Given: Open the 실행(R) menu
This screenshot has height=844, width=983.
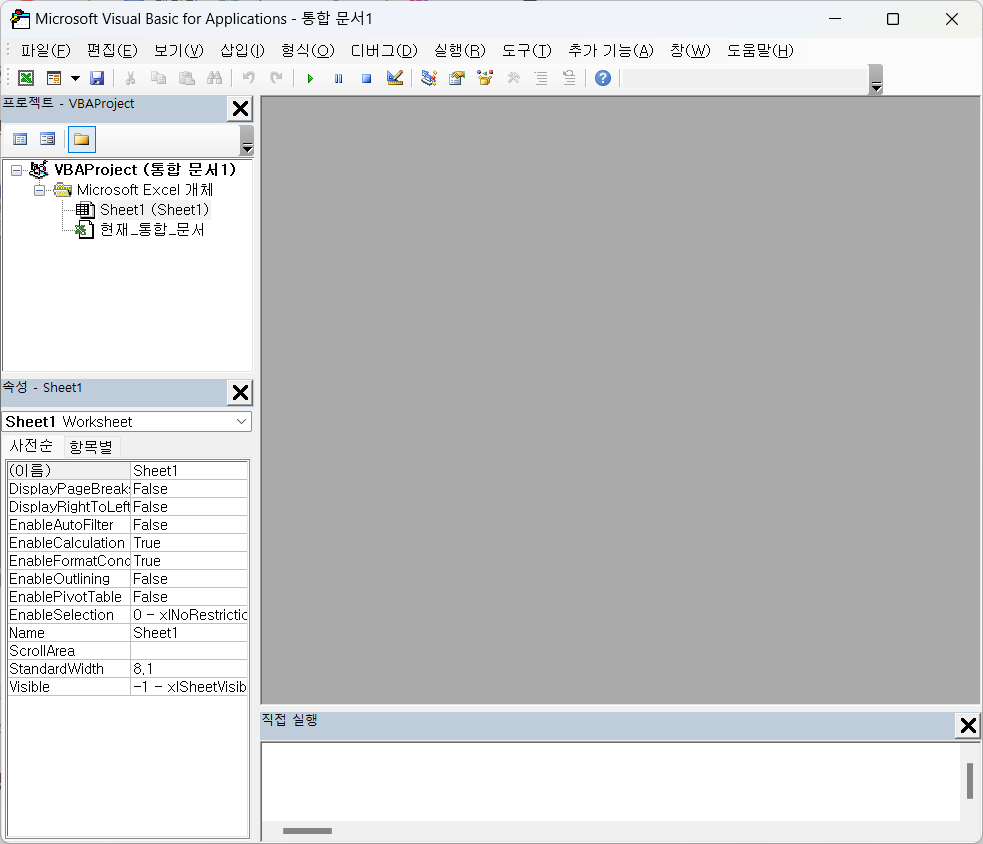Looking at the screenshot, I should pyautogui.click(x=460, y=51).
